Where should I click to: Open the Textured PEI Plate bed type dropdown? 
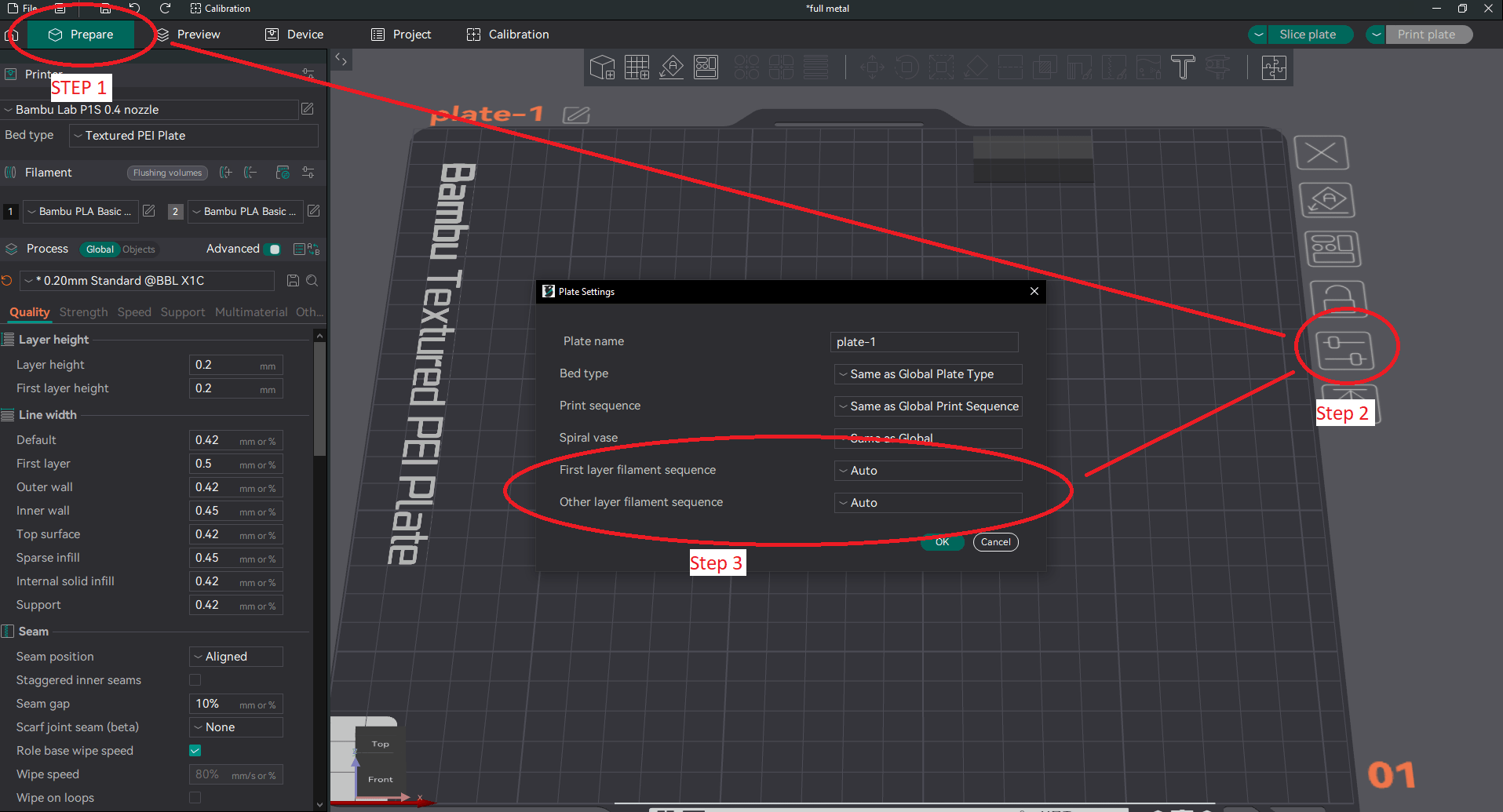click(x=194, y=136)
